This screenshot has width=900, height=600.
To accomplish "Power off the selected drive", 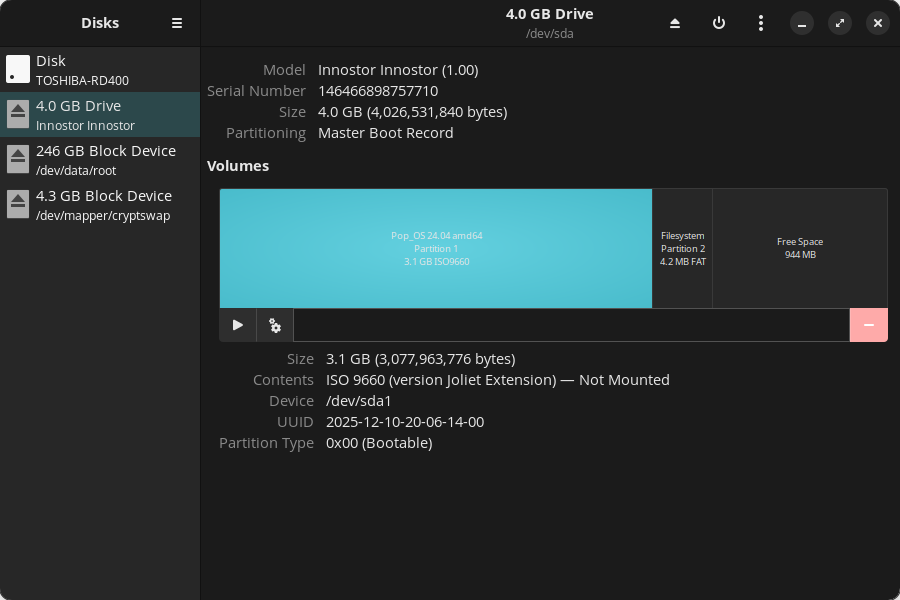I will coord(718,23).
